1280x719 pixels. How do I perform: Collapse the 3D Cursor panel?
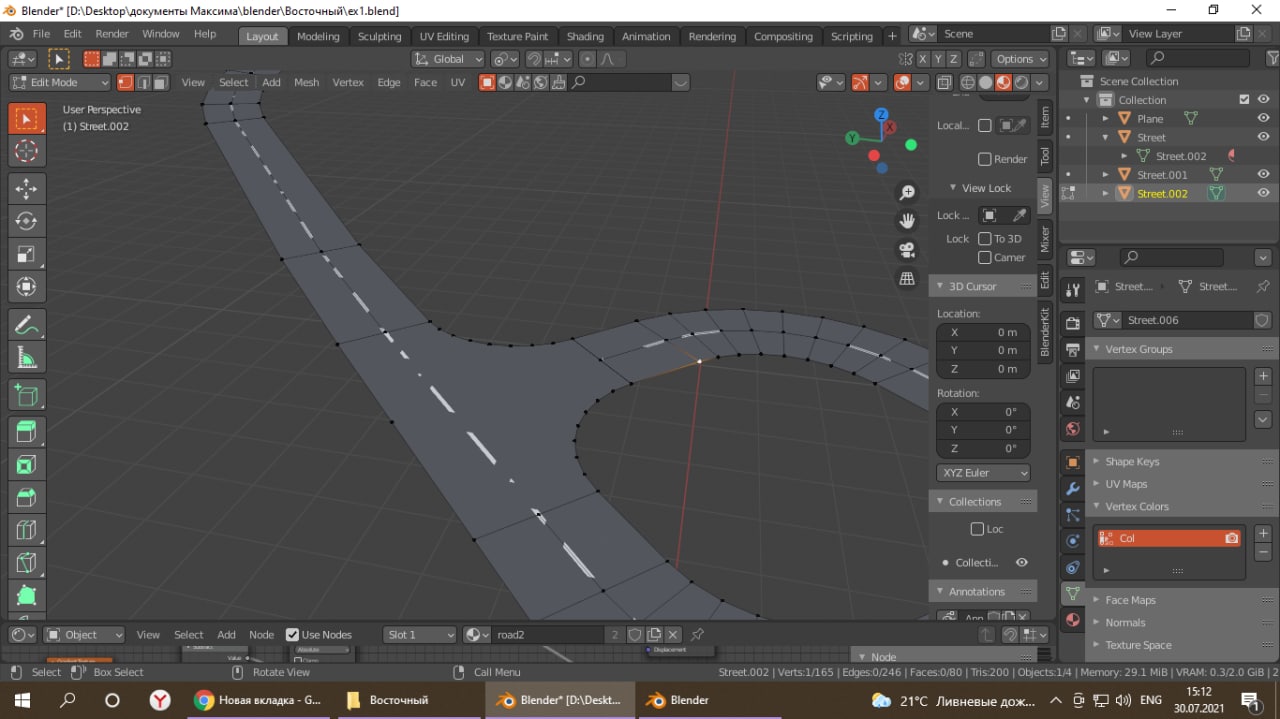tap(972, 286)
